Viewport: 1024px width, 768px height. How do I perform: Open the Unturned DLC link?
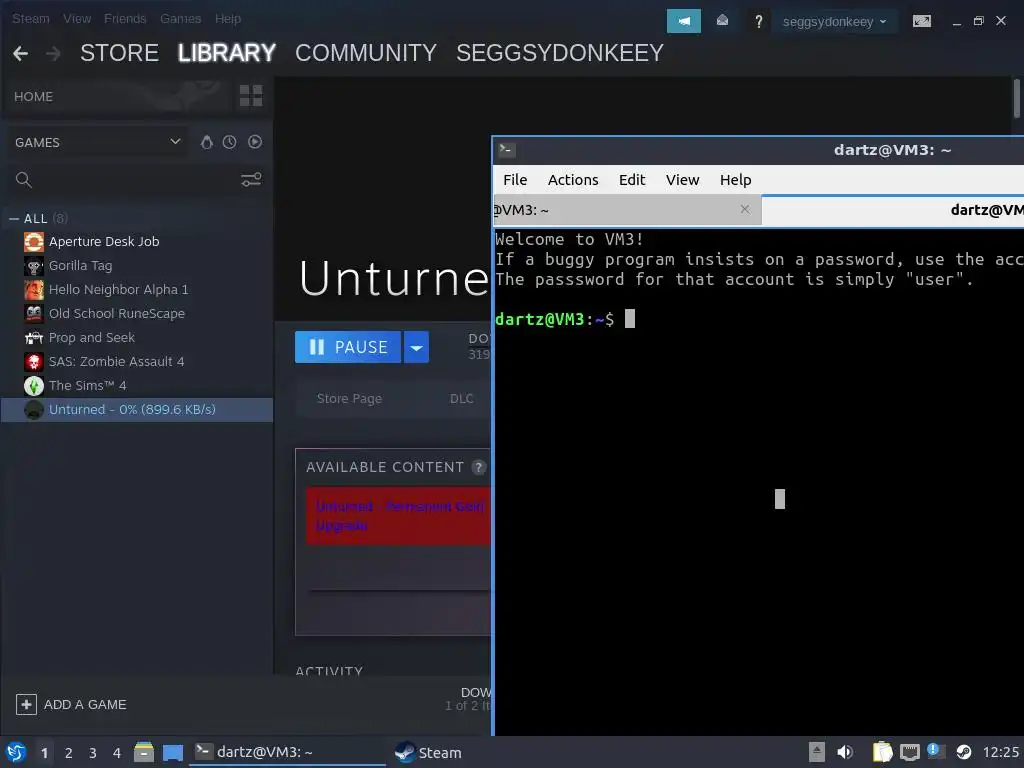[x=462, y=398]
